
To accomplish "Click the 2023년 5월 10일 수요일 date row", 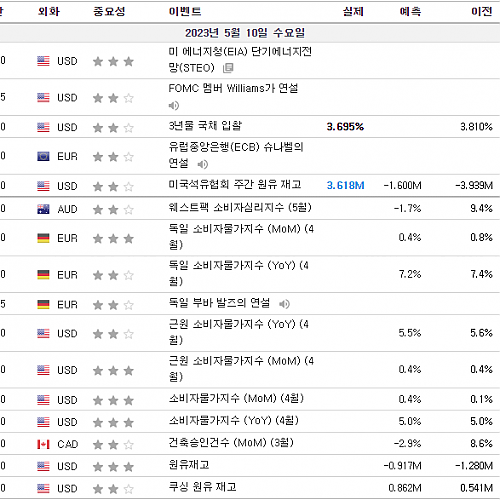I will (x=245, y=33).
